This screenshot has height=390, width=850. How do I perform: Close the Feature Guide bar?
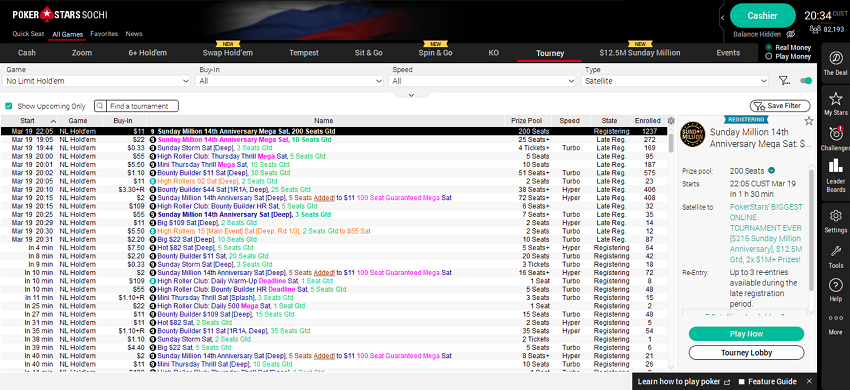click(809, 381)
